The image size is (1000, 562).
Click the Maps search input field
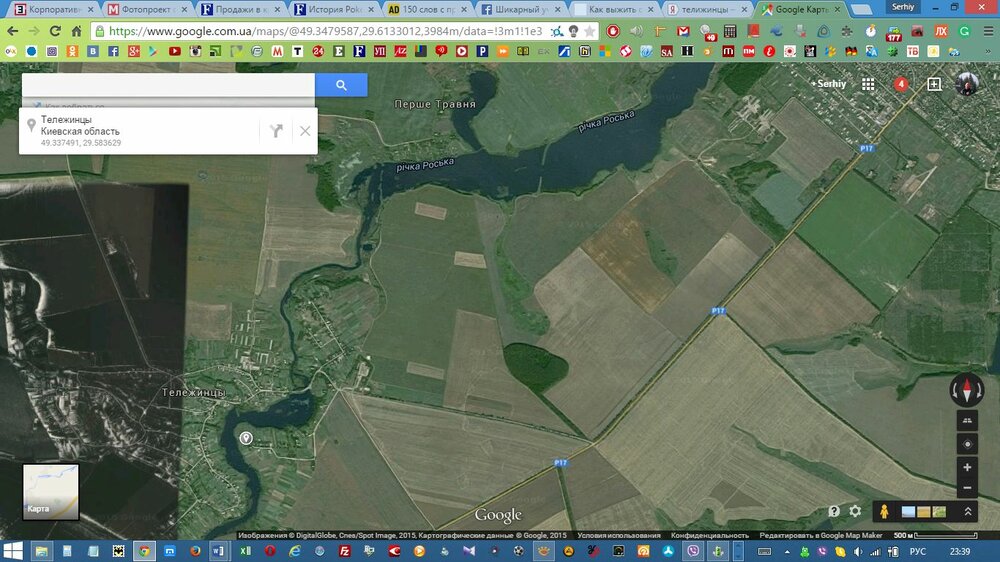(168, 85)
